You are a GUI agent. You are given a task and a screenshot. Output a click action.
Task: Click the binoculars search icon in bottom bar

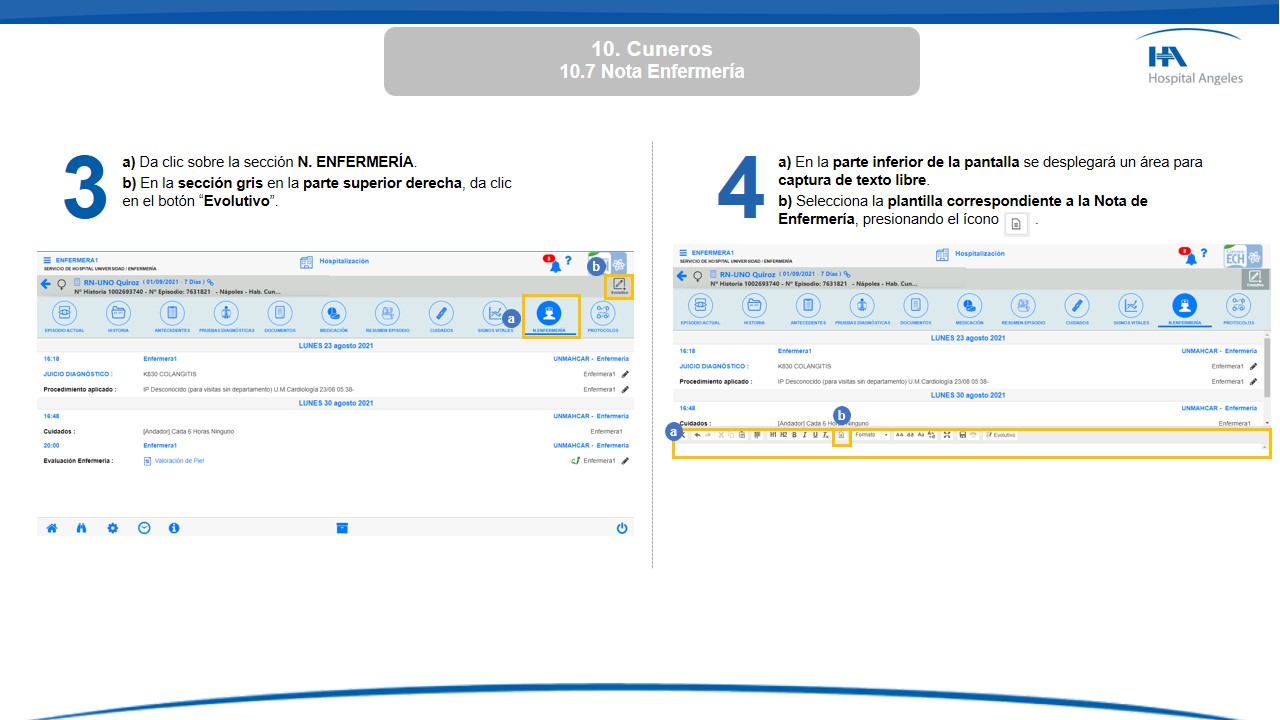pyautogui.click(x=82, y=528)
